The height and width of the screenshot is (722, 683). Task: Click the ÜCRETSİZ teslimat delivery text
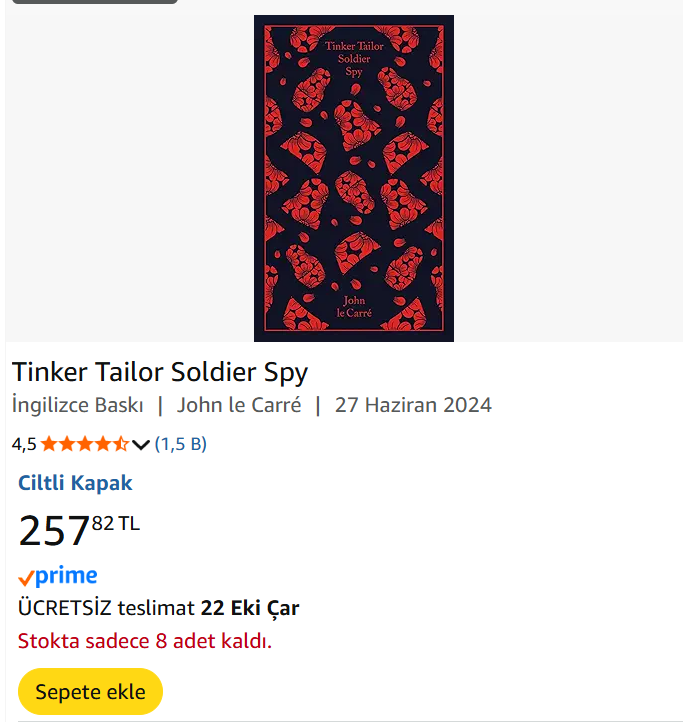point(106,608)
